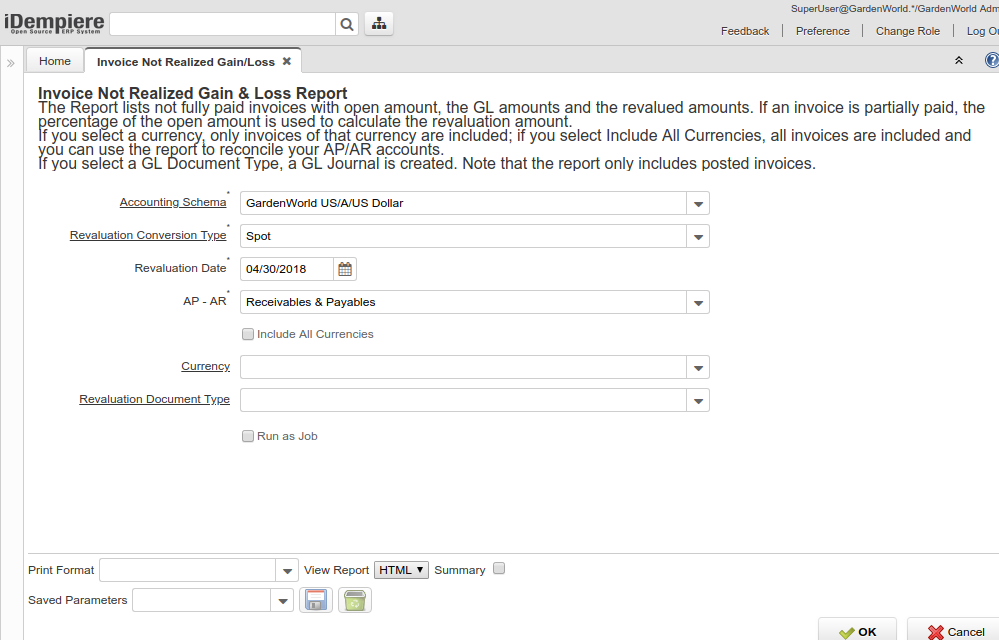Open the help icon at top right
The height and width of the screenshot is (640, 999).
991,61
